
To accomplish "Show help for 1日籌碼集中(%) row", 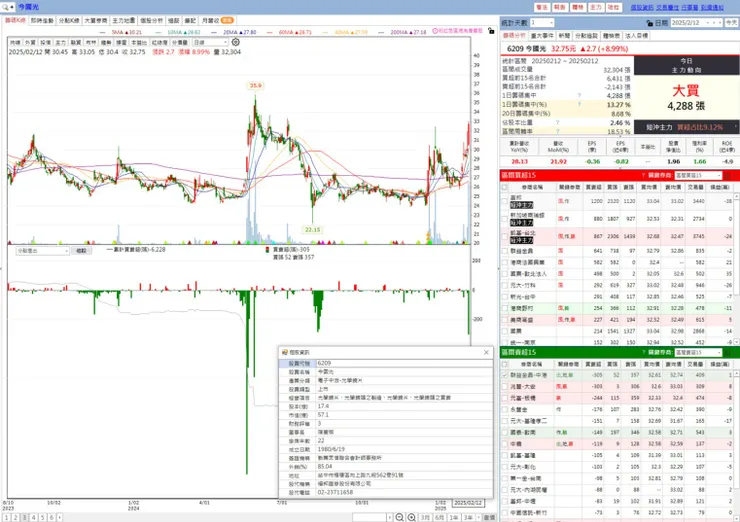I will click(x=579, y=104).
